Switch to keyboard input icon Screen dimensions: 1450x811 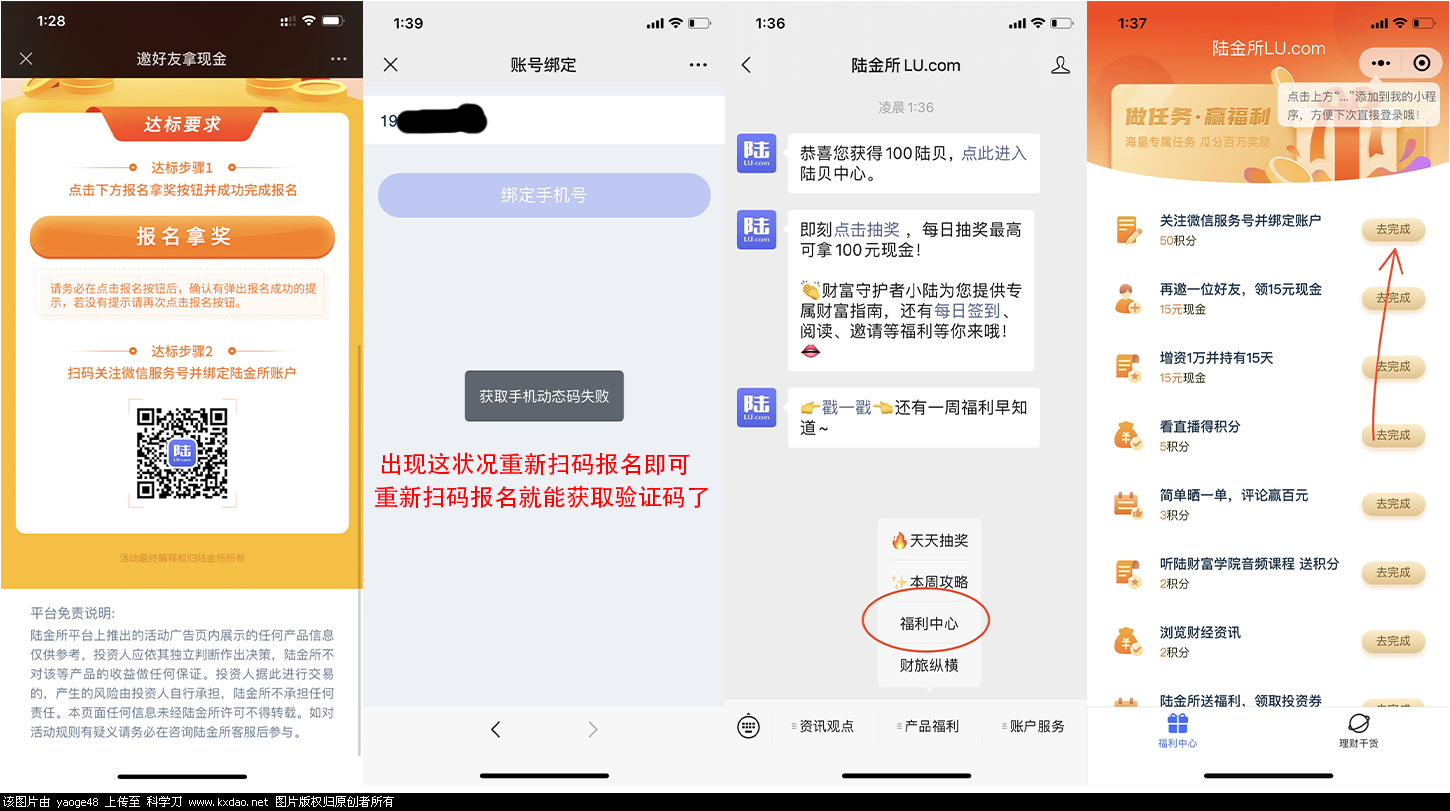click(748, 727)
